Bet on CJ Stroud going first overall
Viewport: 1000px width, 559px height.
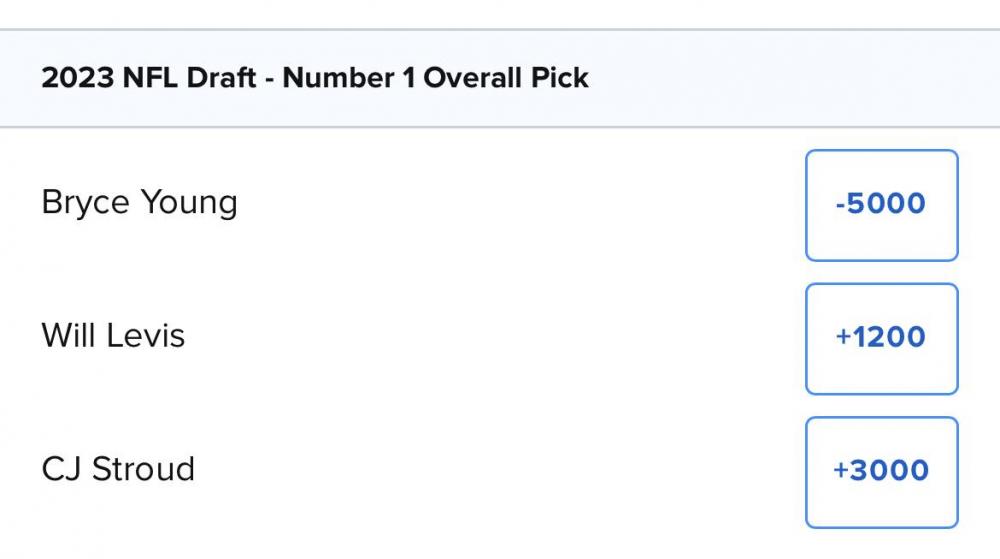(x=881, y=471)
